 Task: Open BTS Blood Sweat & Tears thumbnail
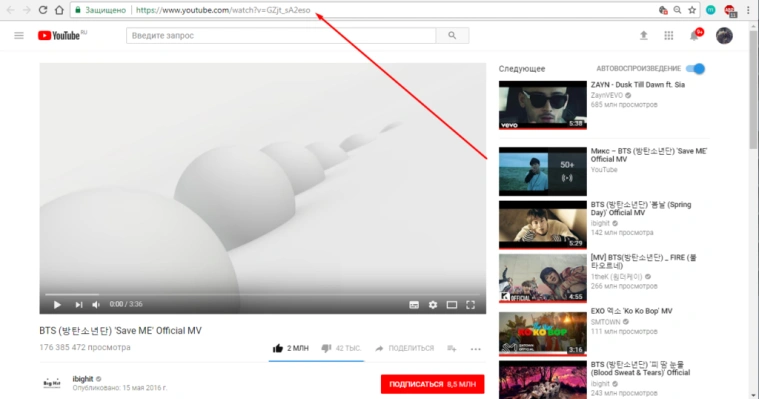click(543, 380)
